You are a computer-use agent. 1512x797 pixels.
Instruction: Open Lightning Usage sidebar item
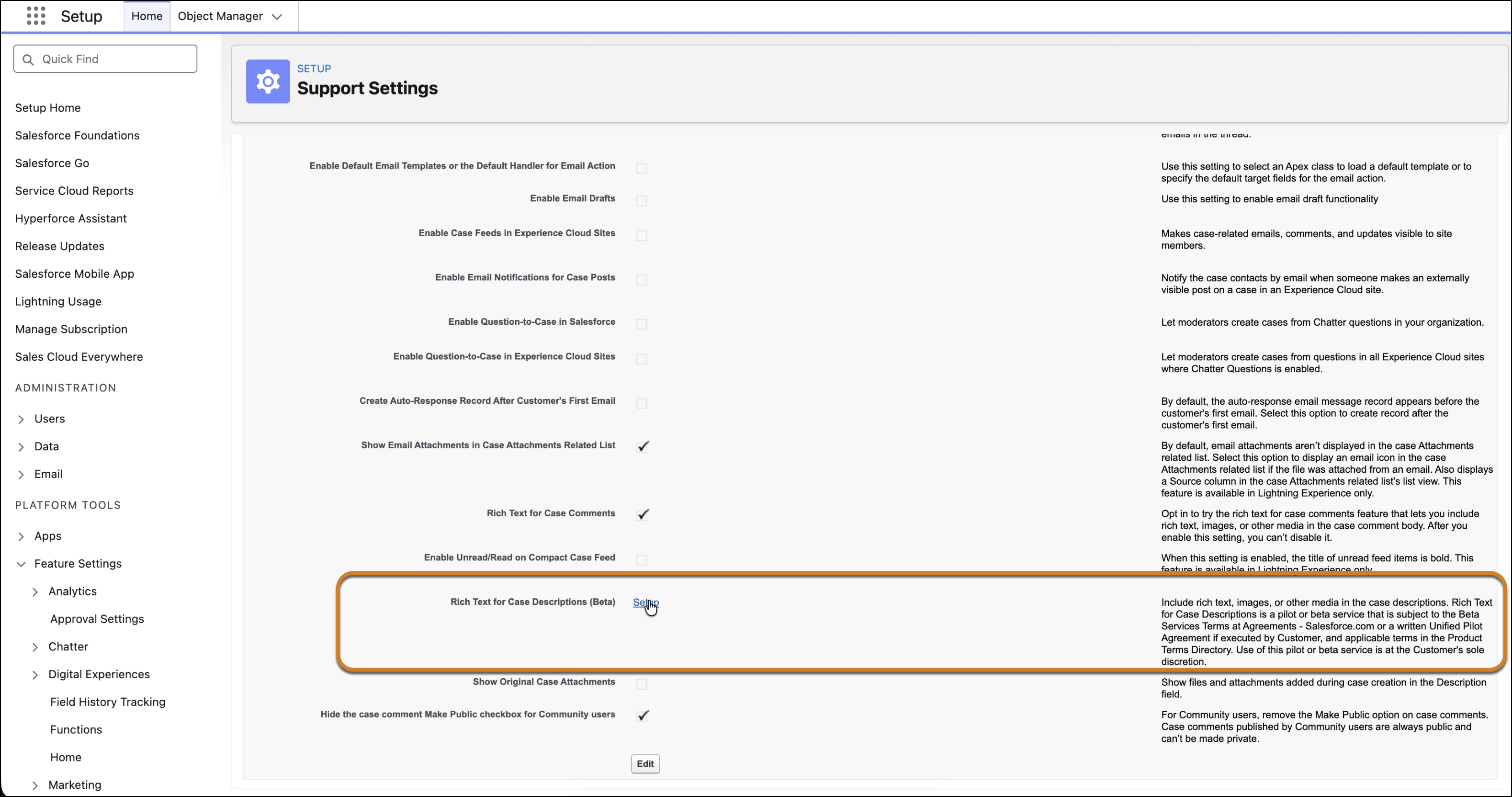pos(58,301)
